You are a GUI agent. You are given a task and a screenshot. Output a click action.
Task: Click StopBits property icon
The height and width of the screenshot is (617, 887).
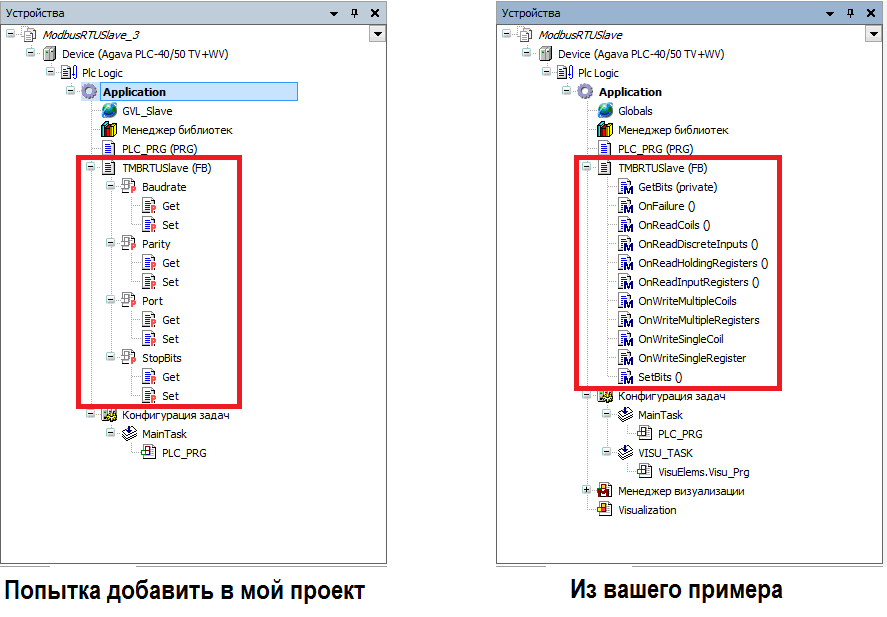(x=129, y=358)
